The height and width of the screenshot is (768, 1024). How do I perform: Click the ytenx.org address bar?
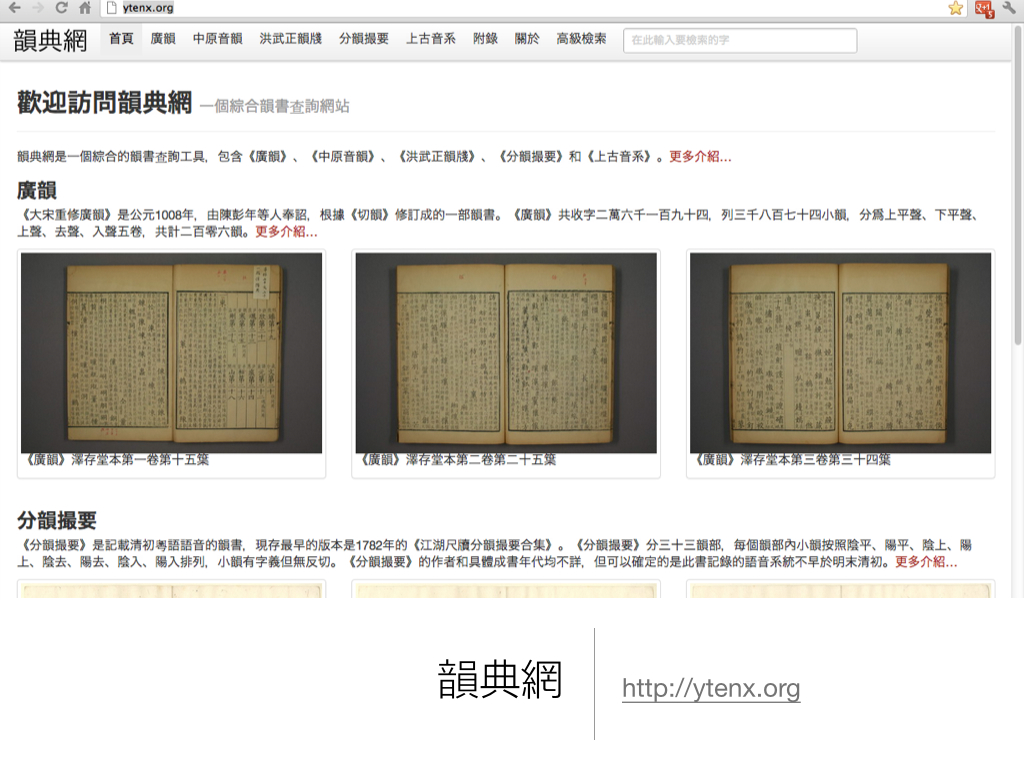500,8
